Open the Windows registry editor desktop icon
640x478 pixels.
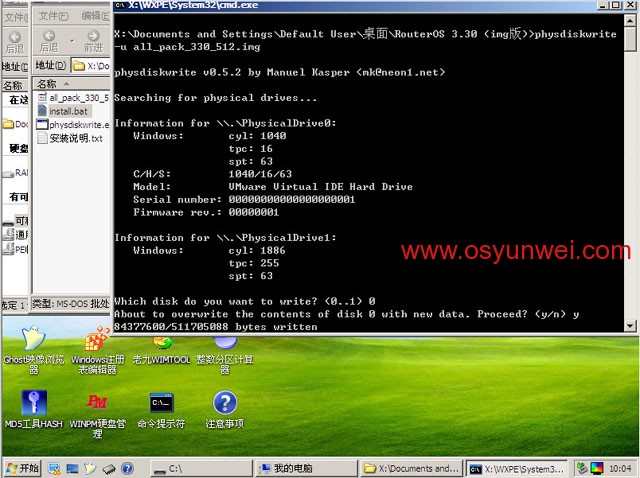pyautogui.click(x=97, y=350)
